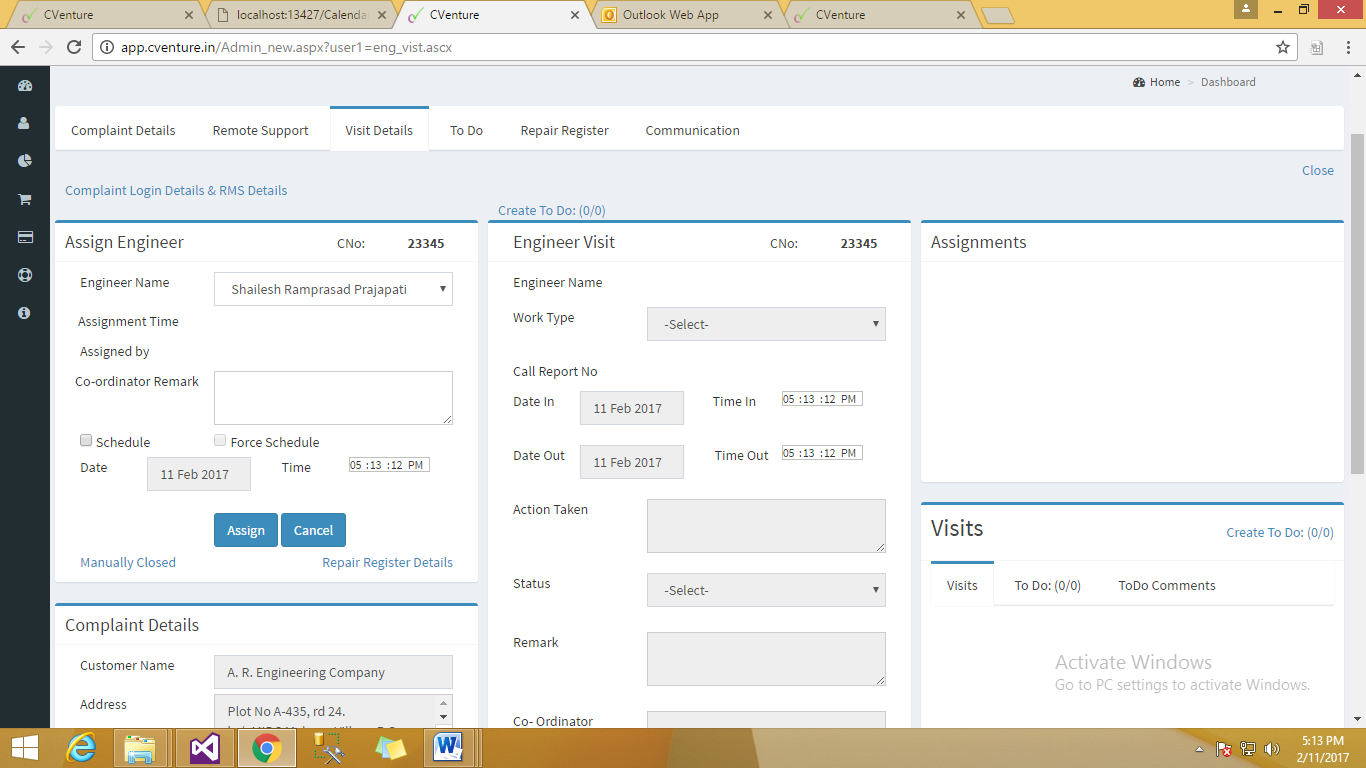
Task: Open the Work Type dropdown
Action: pos(766,324)
